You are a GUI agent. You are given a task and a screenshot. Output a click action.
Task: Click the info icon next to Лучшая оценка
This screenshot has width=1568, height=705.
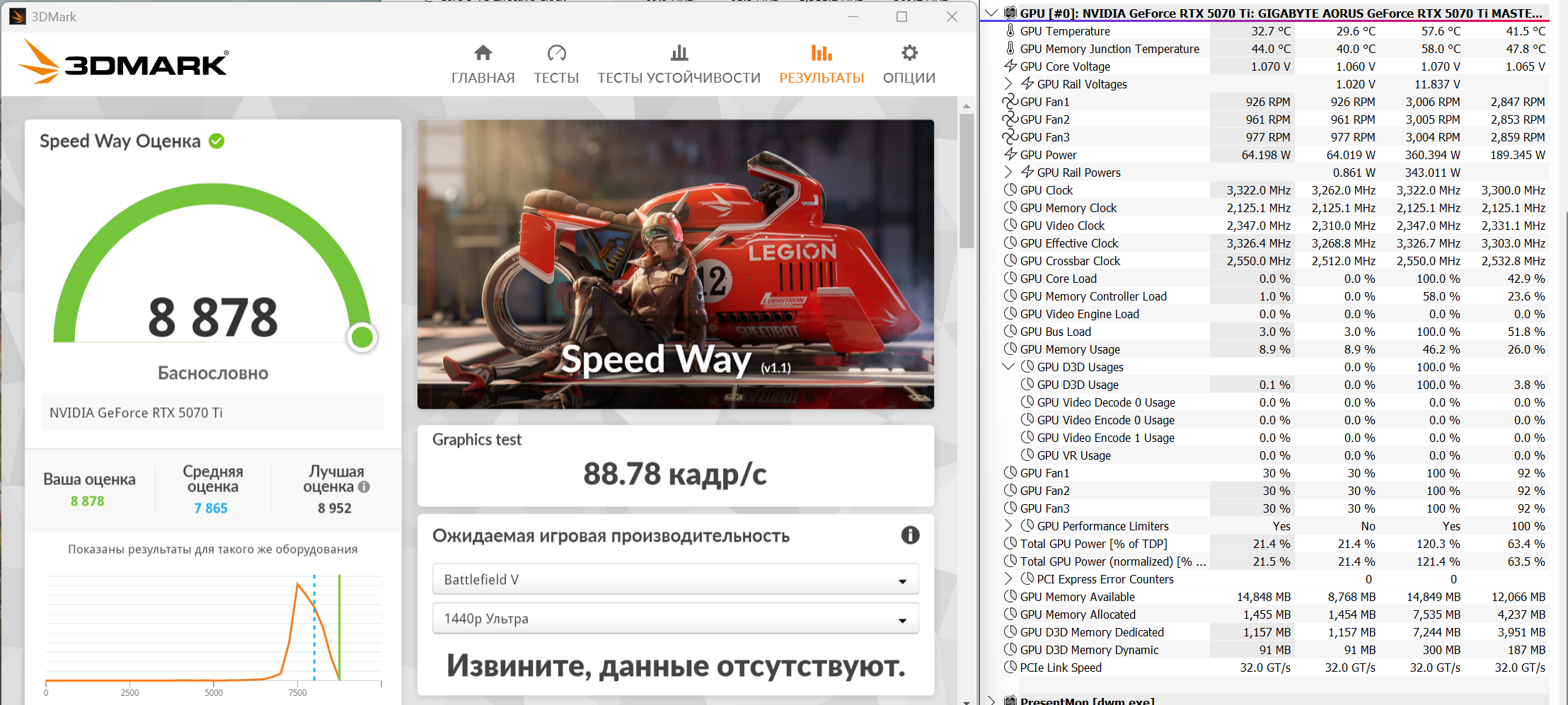pos(364,486)
